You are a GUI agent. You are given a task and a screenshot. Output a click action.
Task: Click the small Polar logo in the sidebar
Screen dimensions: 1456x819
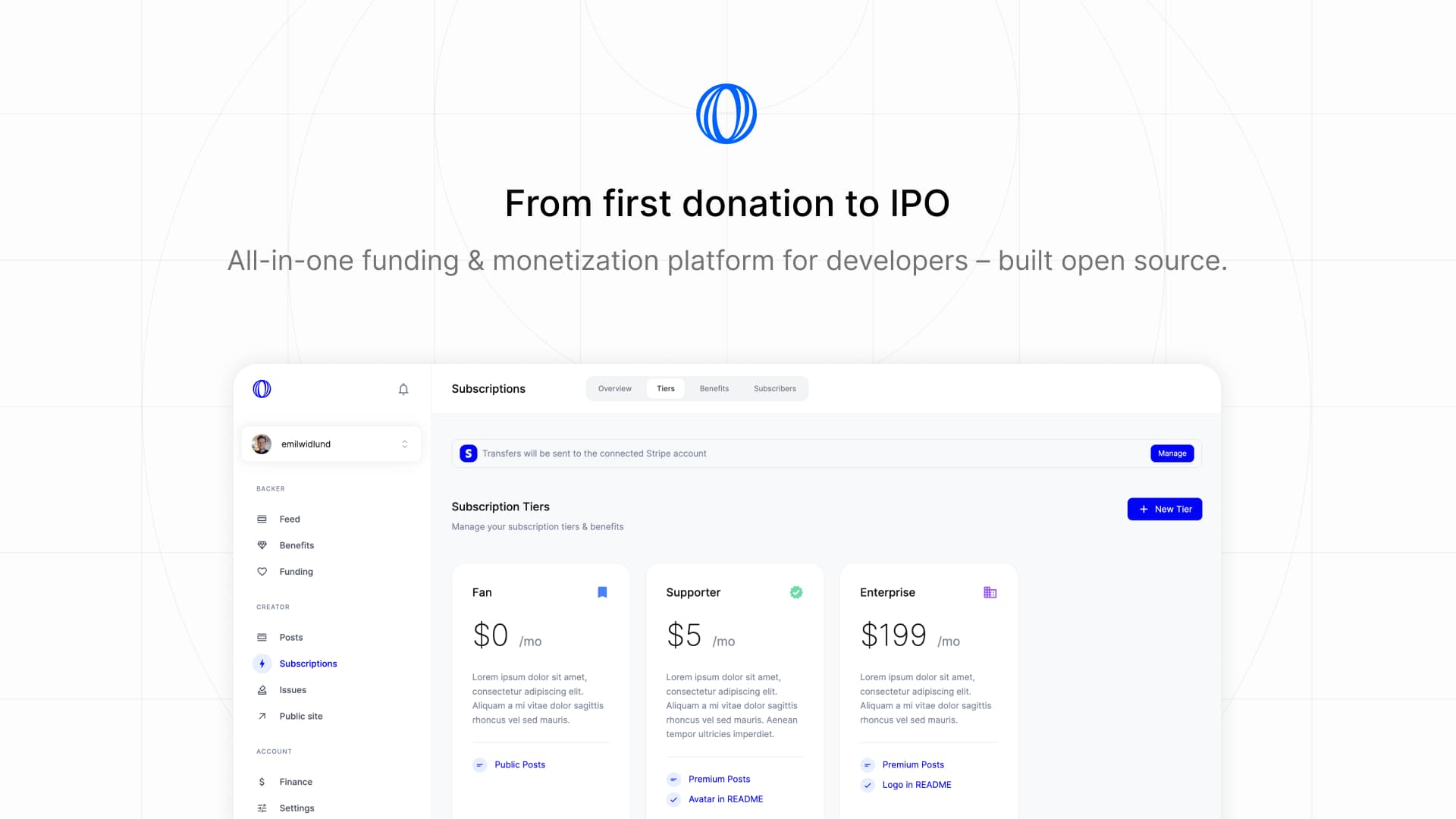[262, 389]
